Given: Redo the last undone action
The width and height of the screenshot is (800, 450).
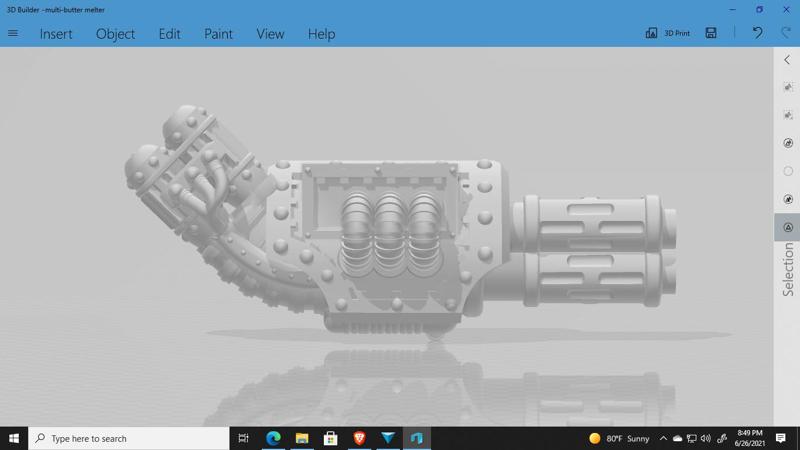Looking at the screenshot, I should [786, 33].
